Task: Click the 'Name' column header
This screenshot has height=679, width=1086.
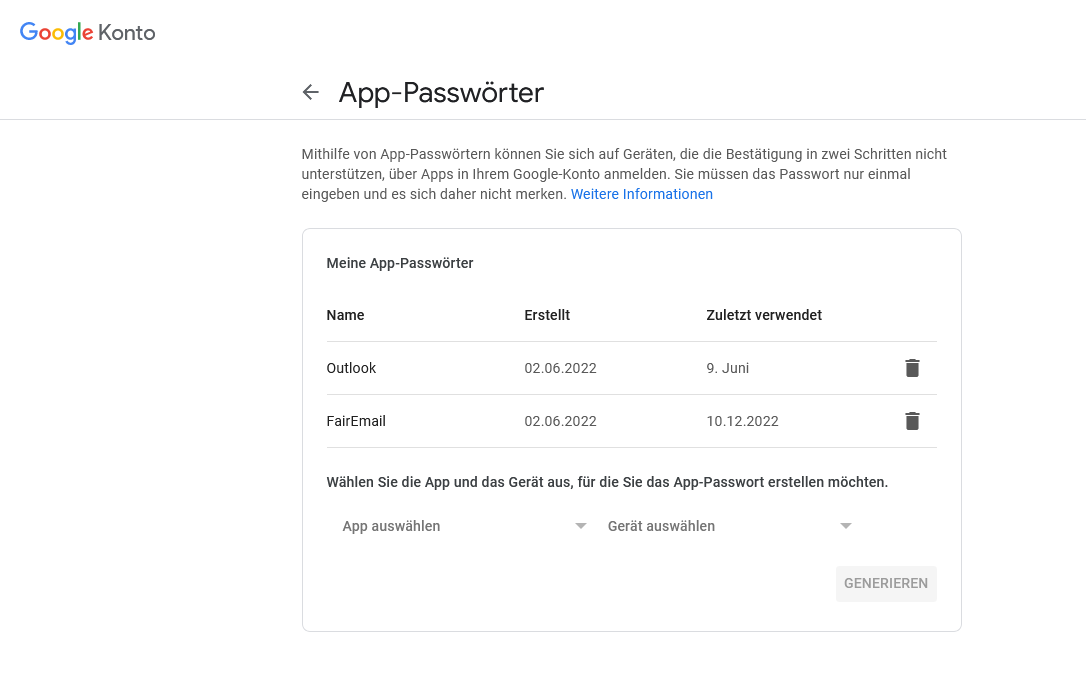Action: click(x=345, y=315)
